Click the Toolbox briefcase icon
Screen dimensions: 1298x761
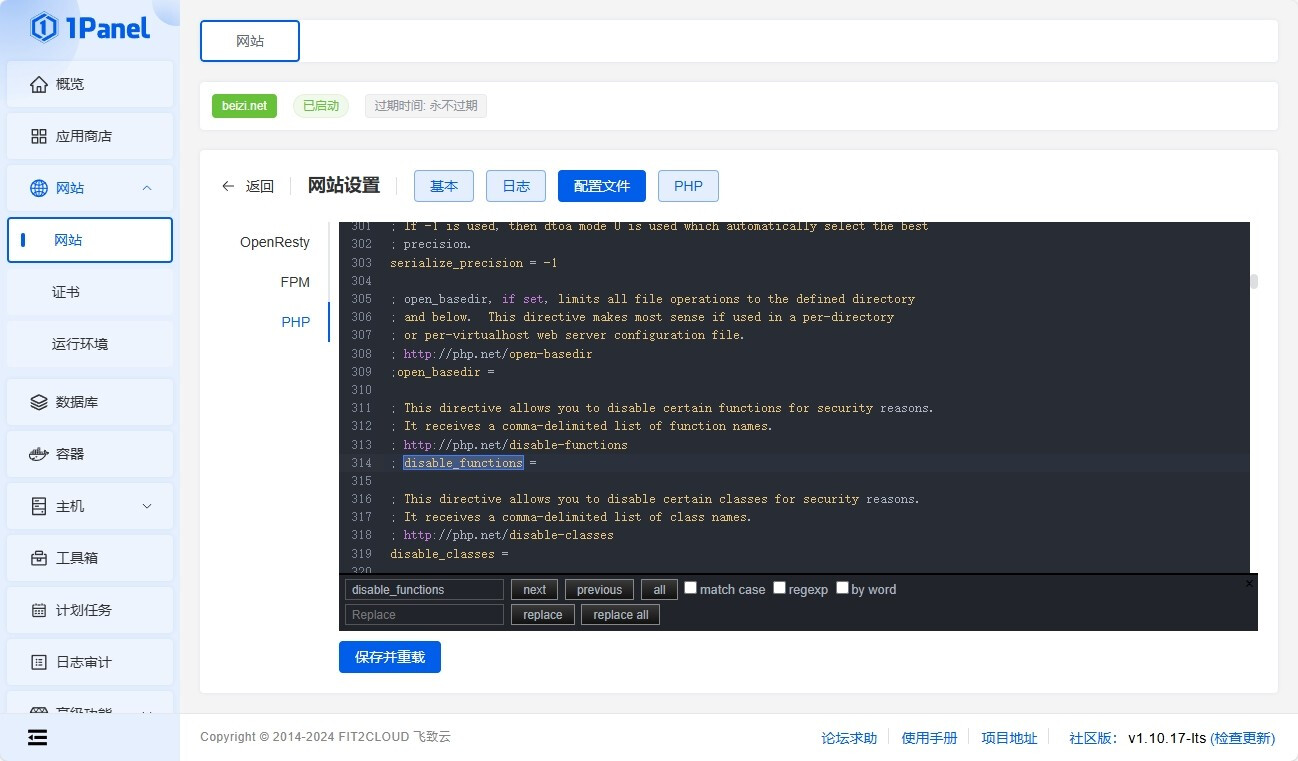[x=39, y=558]
